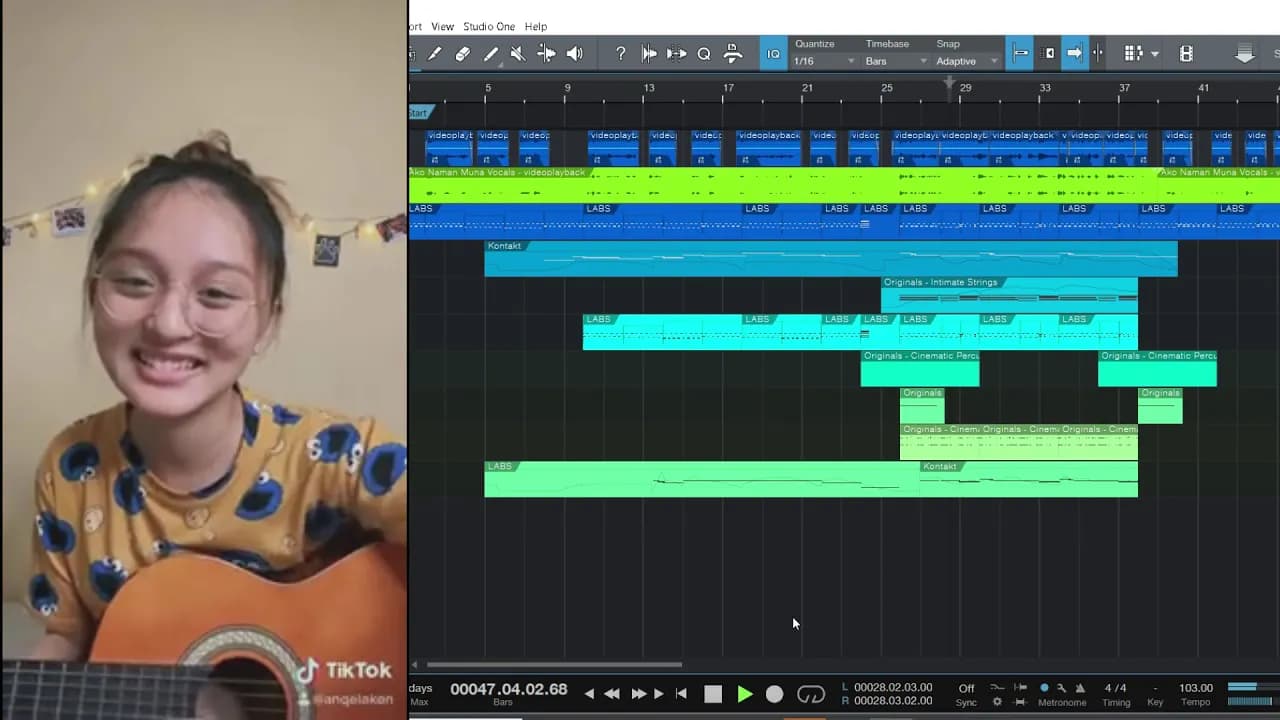Screen dimensions: 1280x720
Task: Click bar 29 on the timeline ruler
Action: pyautogui.click(x=965, y=88)
